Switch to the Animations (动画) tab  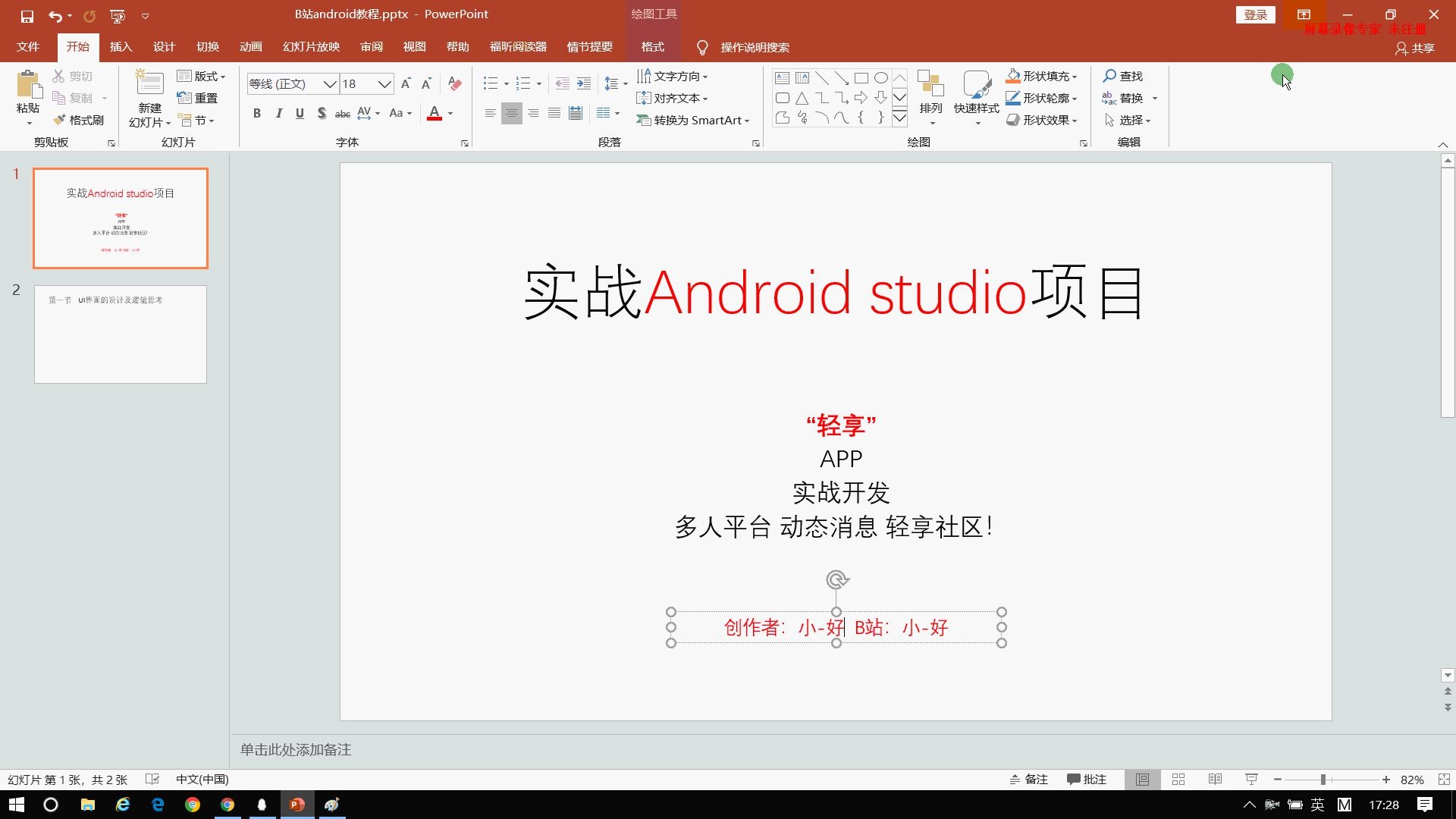pos(251,47)
